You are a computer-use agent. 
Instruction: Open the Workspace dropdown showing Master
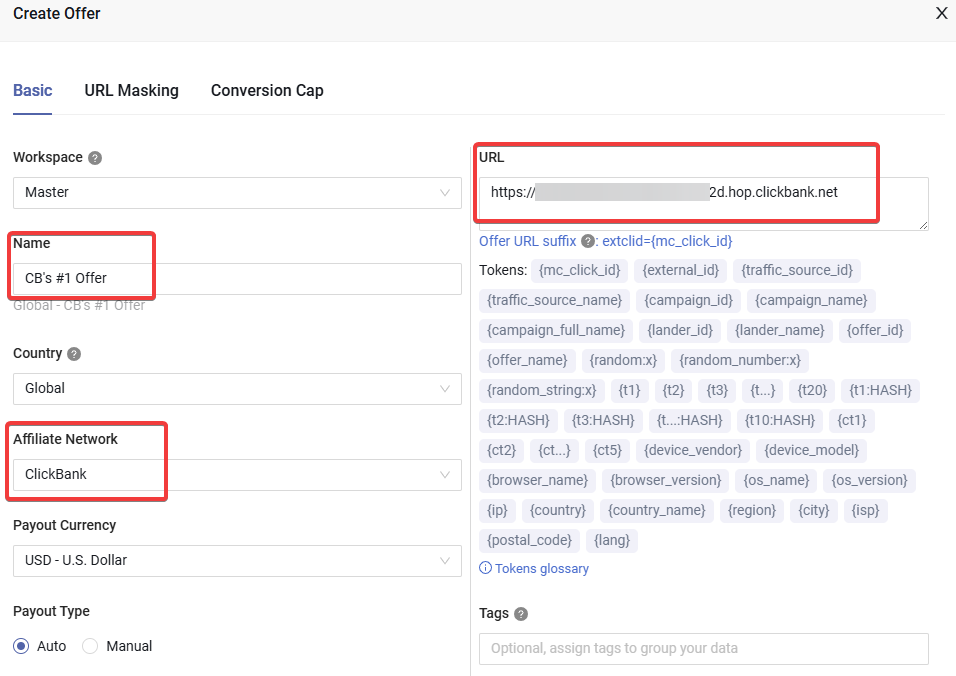237,193
